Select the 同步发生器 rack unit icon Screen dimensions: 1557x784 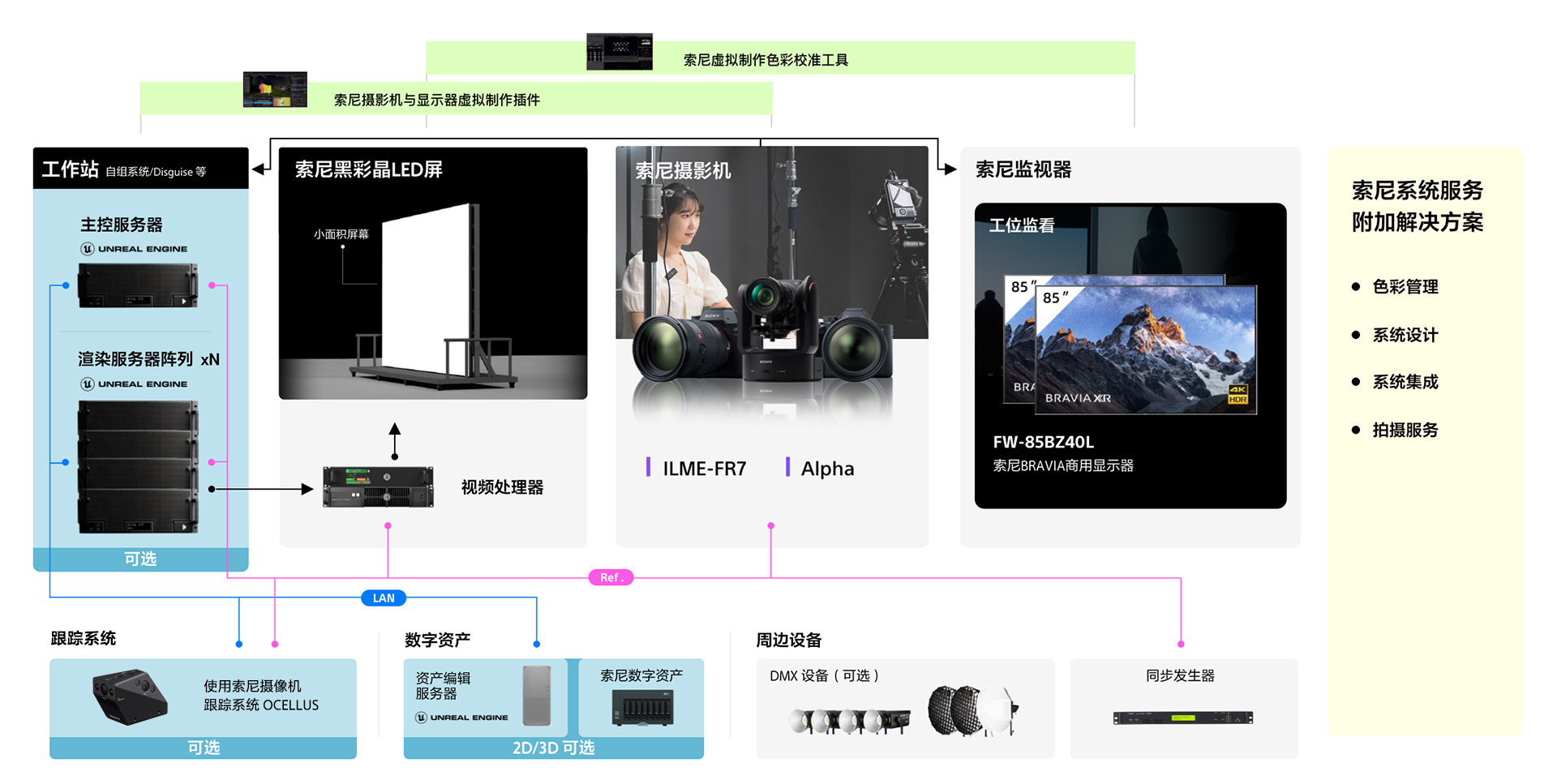click(1182, 718)
